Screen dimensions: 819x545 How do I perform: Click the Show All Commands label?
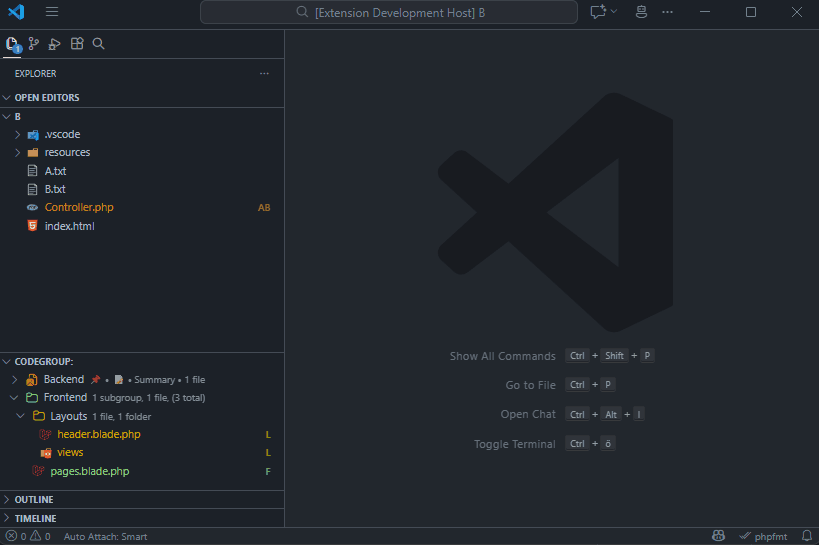502,356
